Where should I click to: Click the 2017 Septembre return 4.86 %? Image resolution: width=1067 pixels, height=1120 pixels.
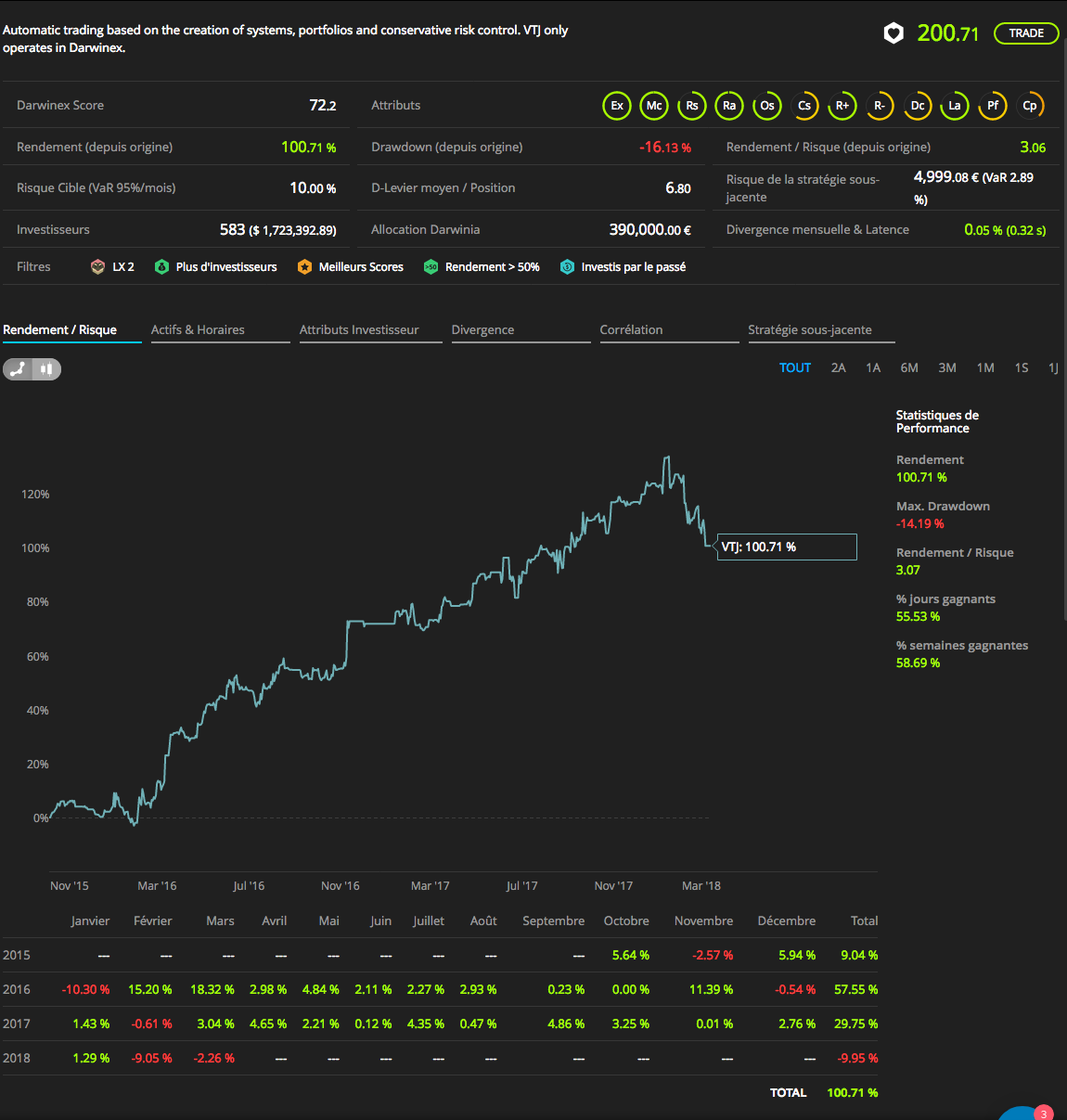[566, 1024]
